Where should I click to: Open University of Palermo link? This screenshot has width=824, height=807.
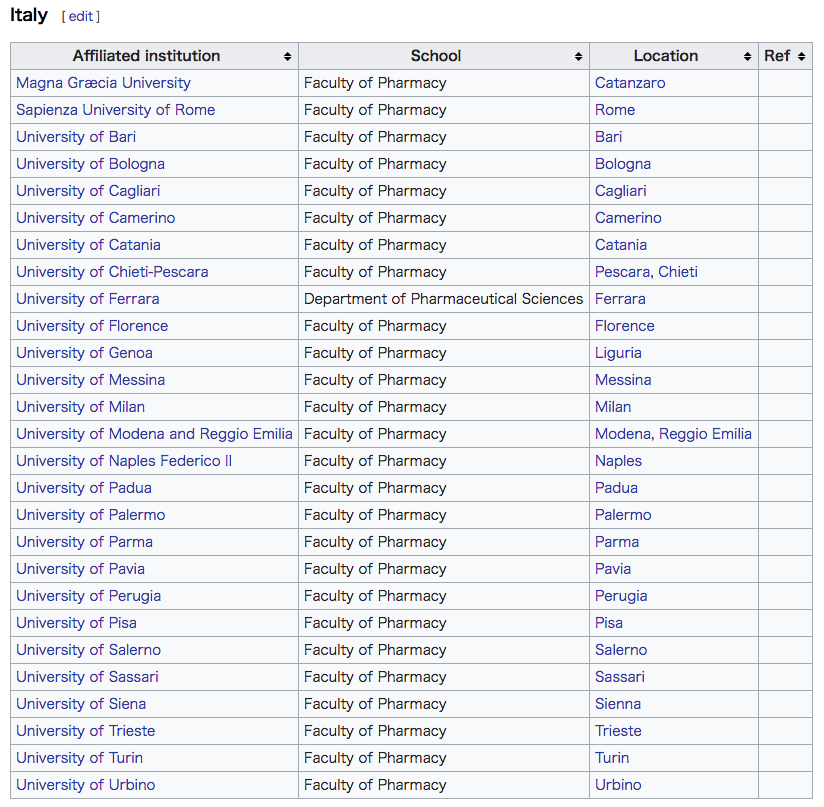point(91,515)
